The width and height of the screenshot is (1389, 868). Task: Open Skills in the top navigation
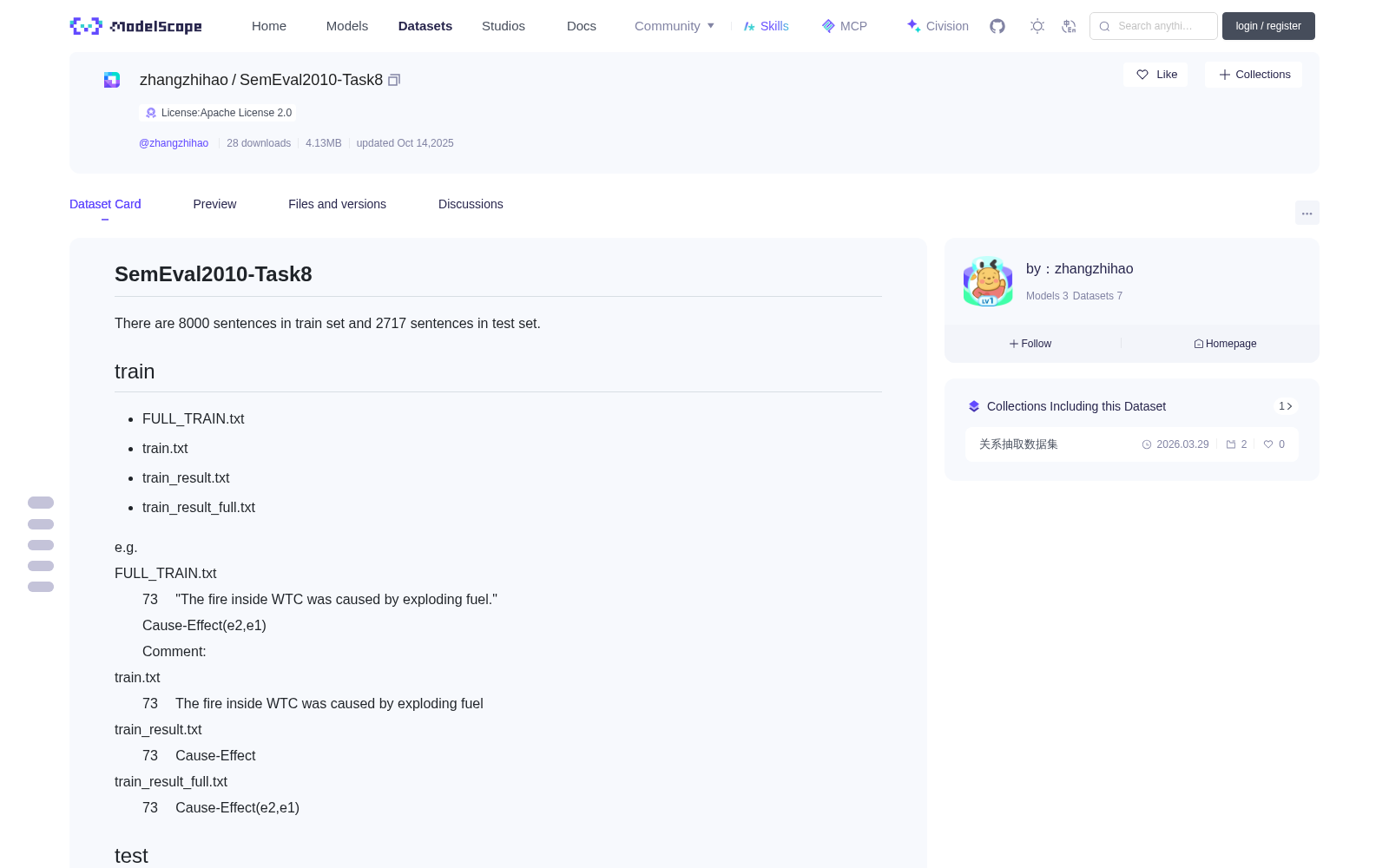pos(766,26)
